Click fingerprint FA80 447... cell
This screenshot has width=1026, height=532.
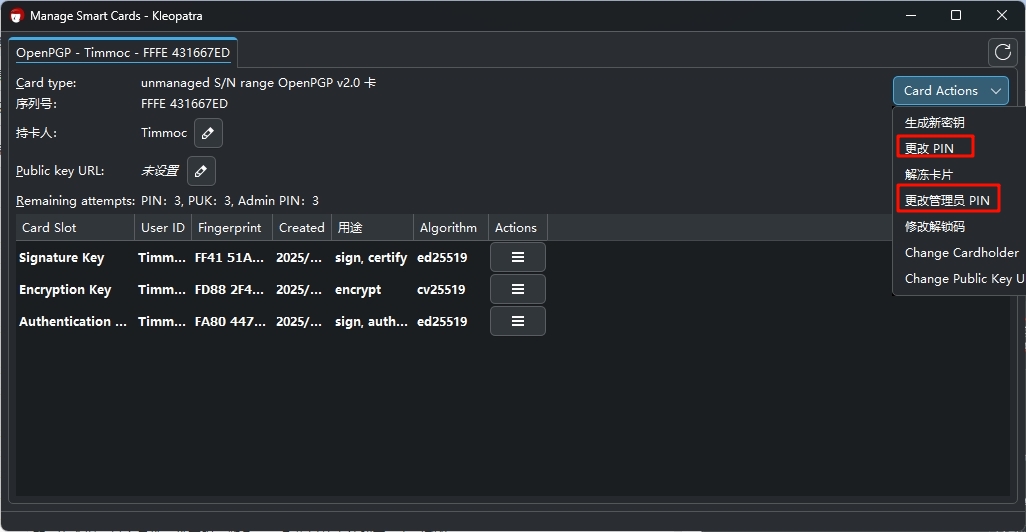(230, 322)
